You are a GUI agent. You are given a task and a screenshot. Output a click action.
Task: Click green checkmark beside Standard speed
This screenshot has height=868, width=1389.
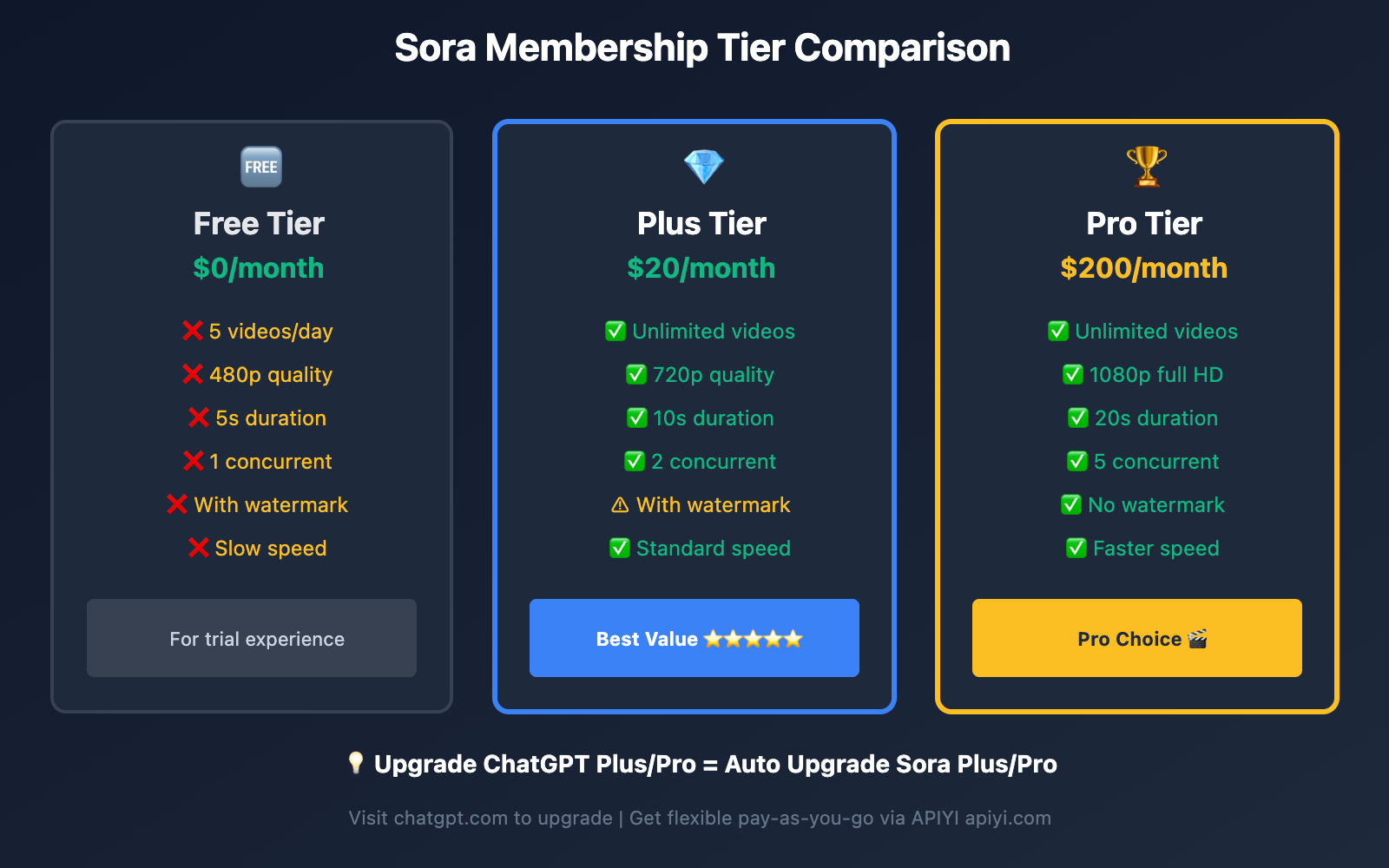620,548
